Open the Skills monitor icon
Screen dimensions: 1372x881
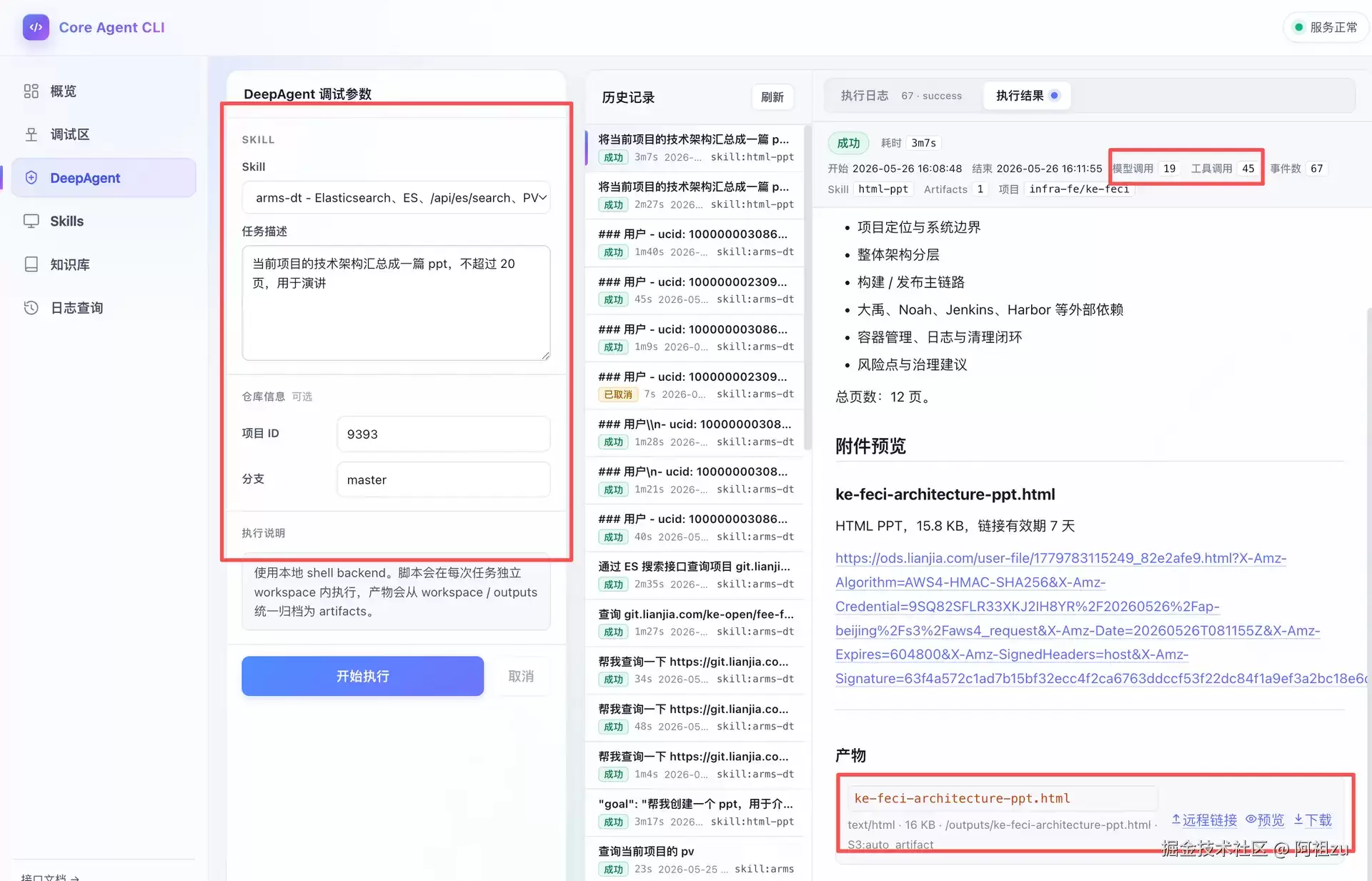[x=31, y=221]
